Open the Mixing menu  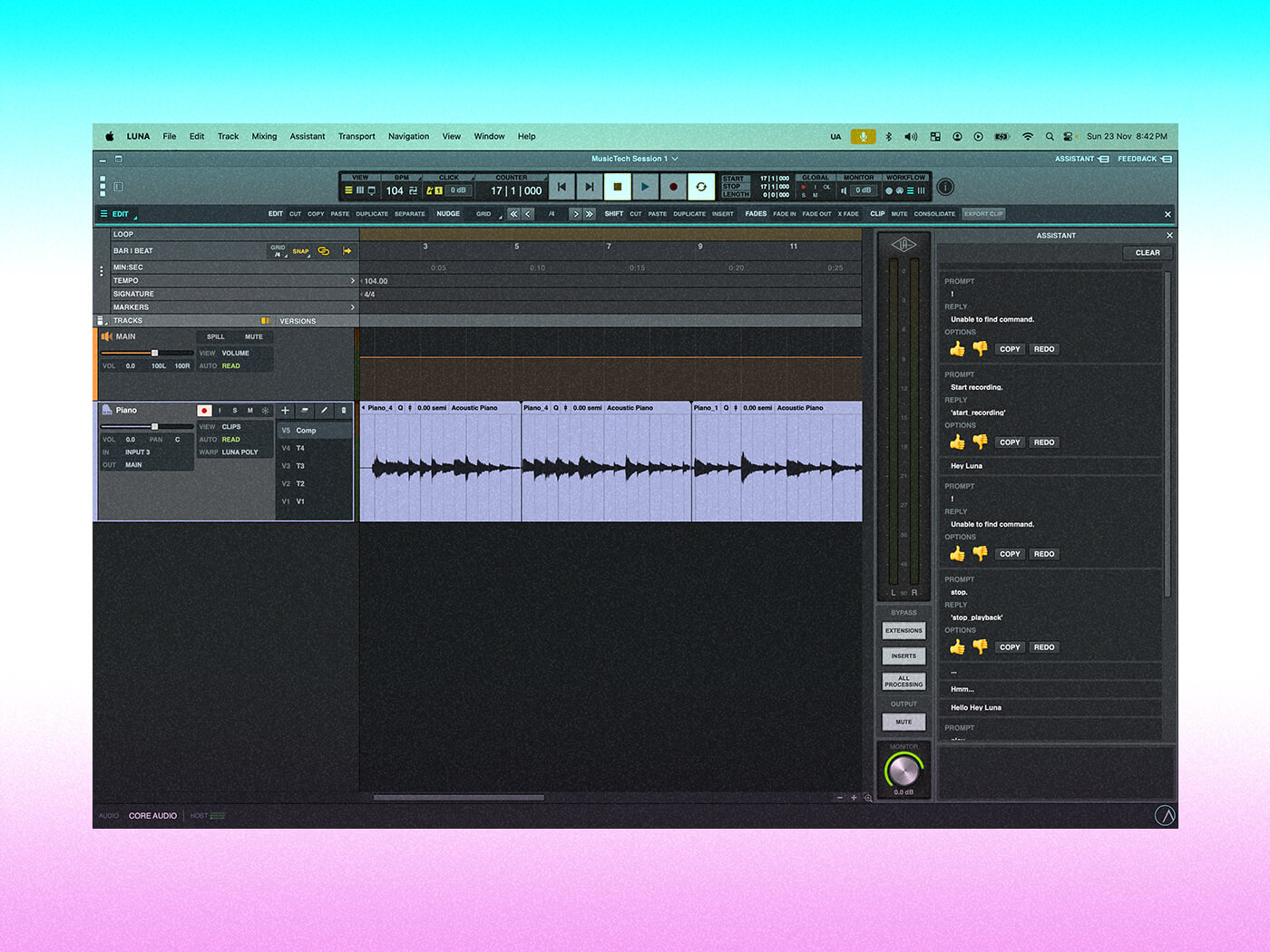(264, 137)
